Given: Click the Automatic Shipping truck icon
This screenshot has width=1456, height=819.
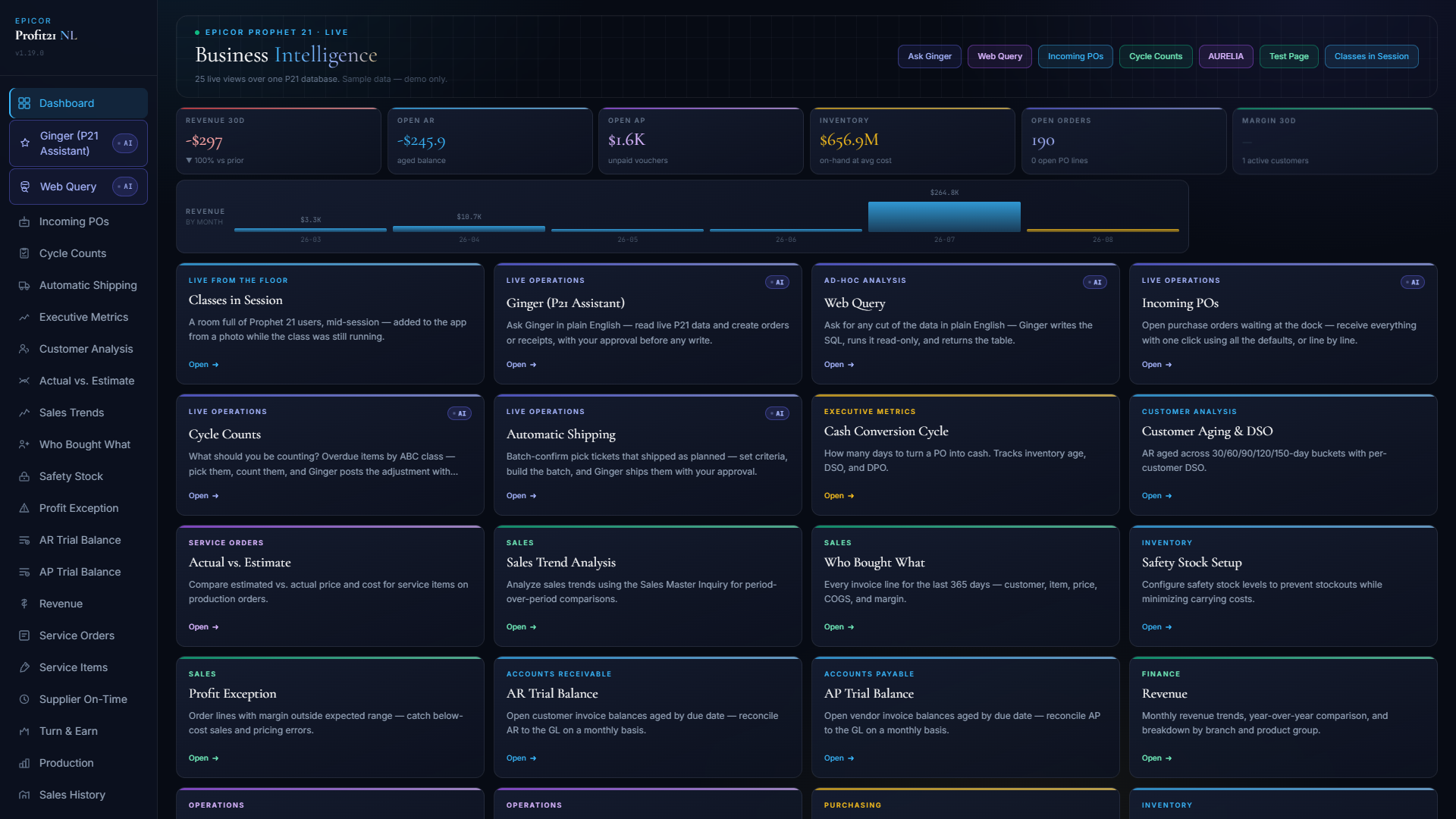Looking at the screenshot, I should click(24, 285).
